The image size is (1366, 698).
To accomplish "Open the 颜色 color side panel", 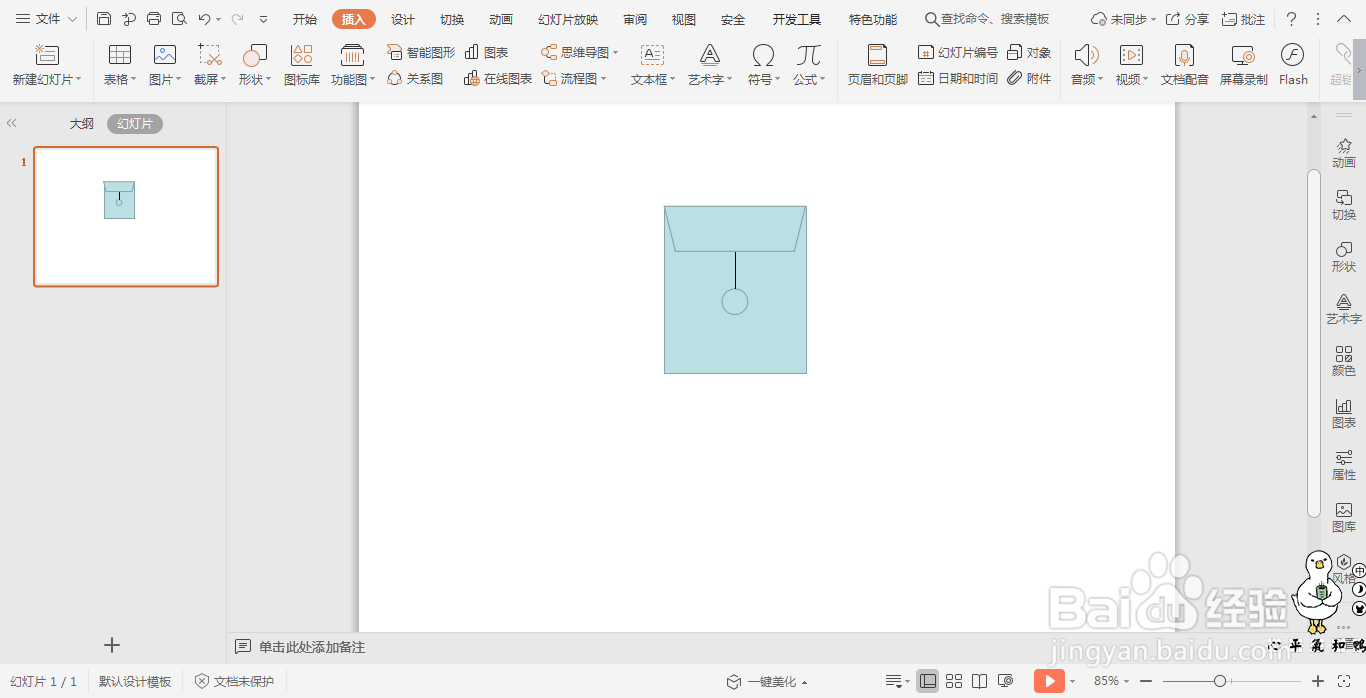I will point(1344,361).
